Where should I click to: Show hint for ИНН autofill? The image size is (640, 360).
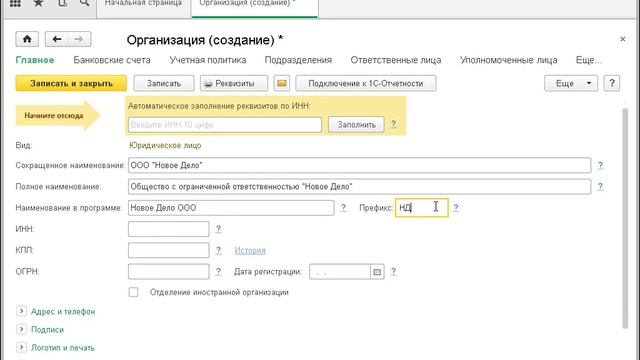pyautogui.click(x=393, y=124)
